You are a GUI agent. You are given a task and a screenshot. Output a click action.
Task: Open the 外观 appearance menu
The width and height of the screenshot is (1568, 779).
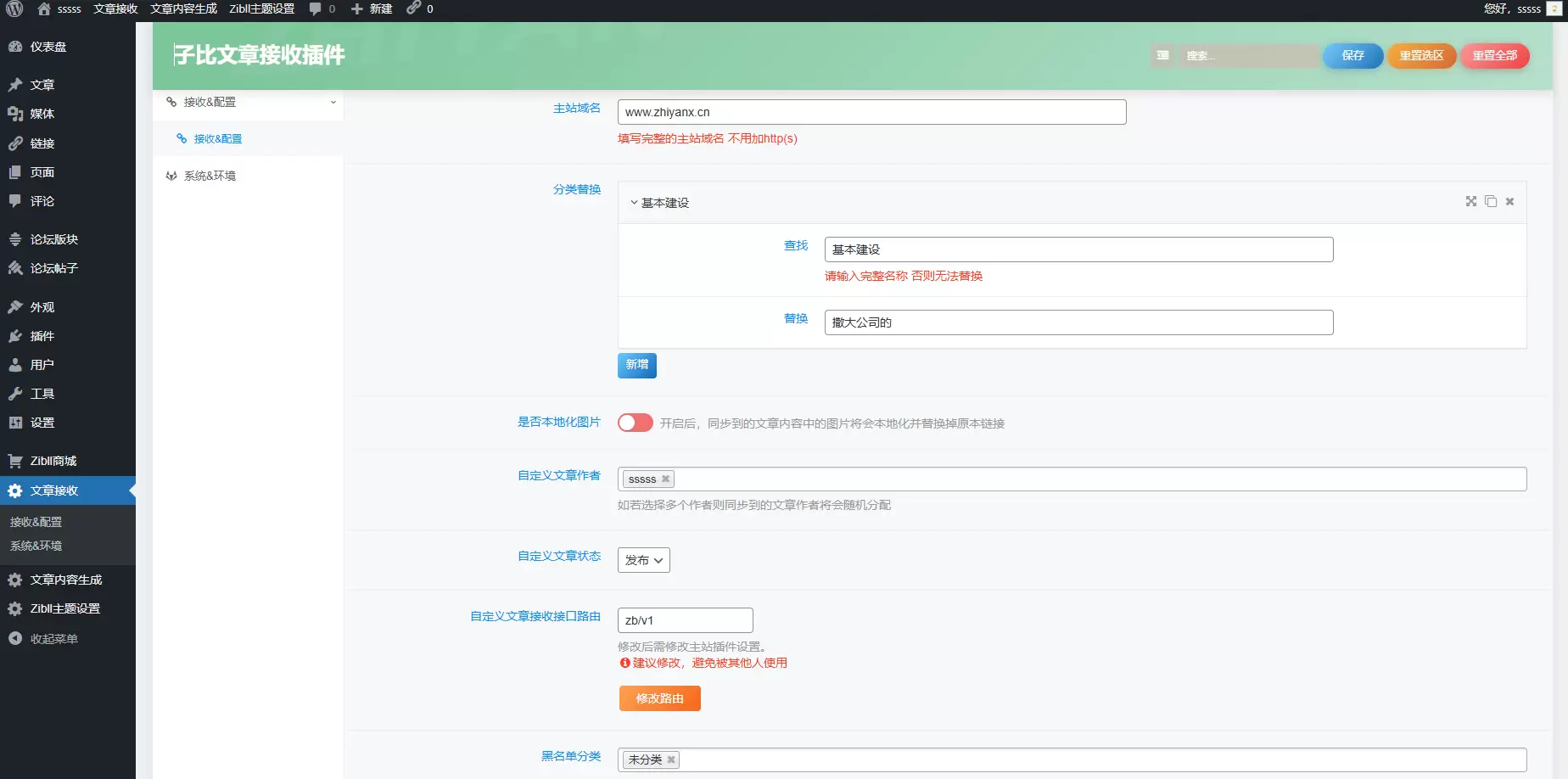[x=68, y=307]
